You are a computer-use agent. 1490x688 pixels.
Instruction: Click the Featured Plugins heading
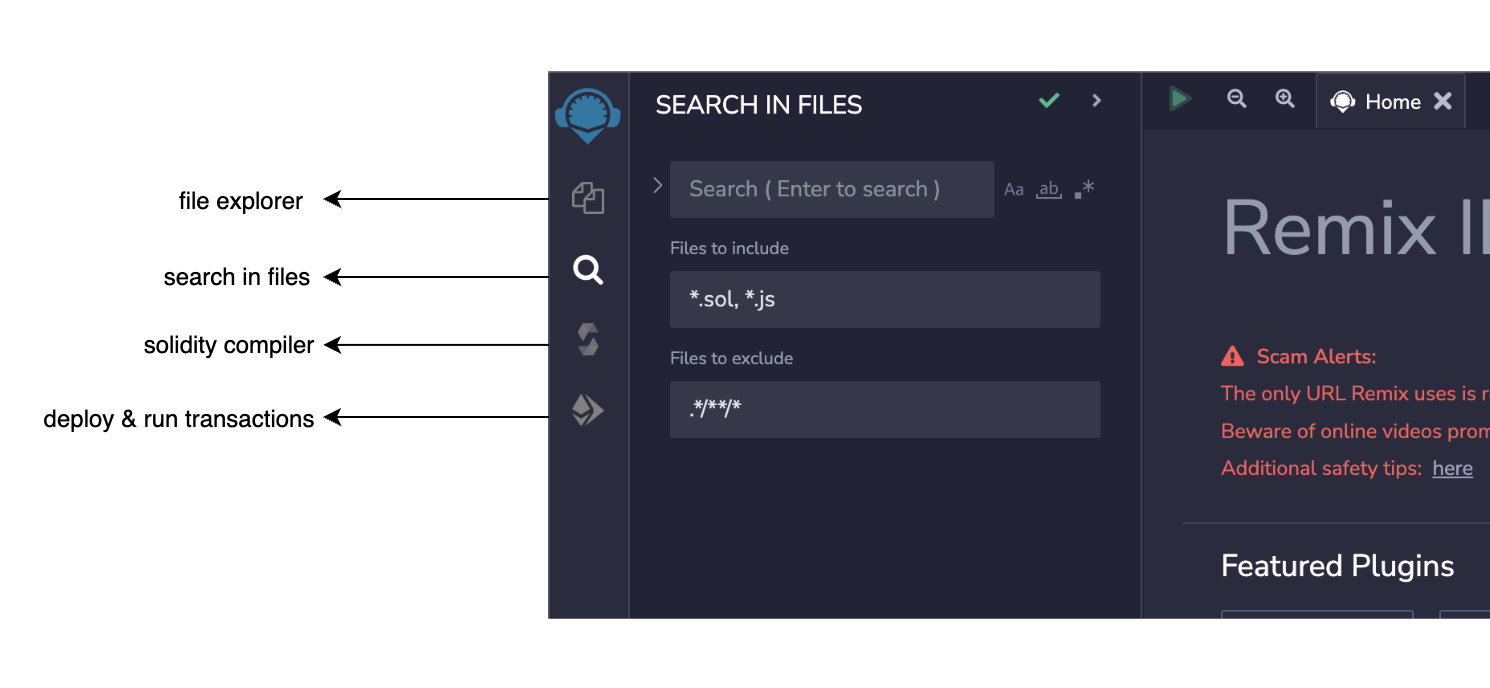click(1338, 566)
